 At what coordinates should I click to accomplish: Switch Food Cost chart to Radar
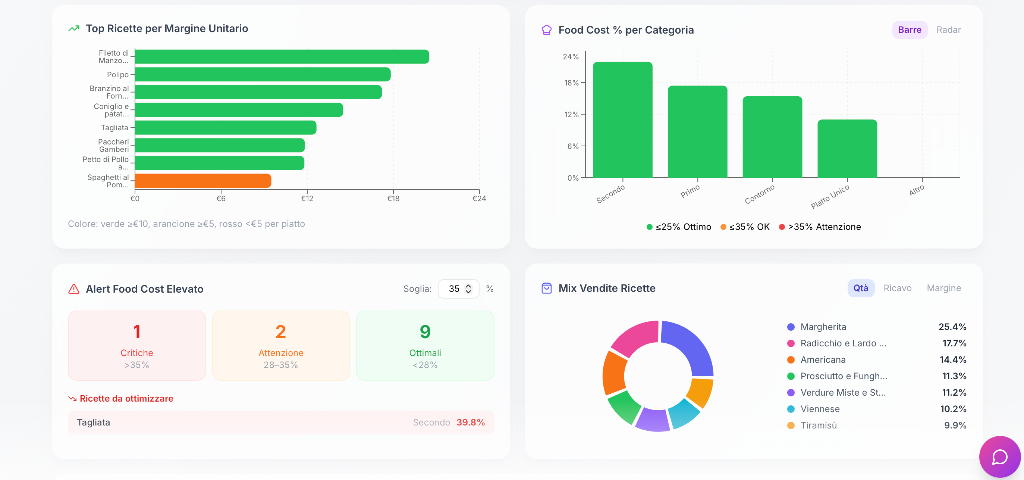coord(948,30)
